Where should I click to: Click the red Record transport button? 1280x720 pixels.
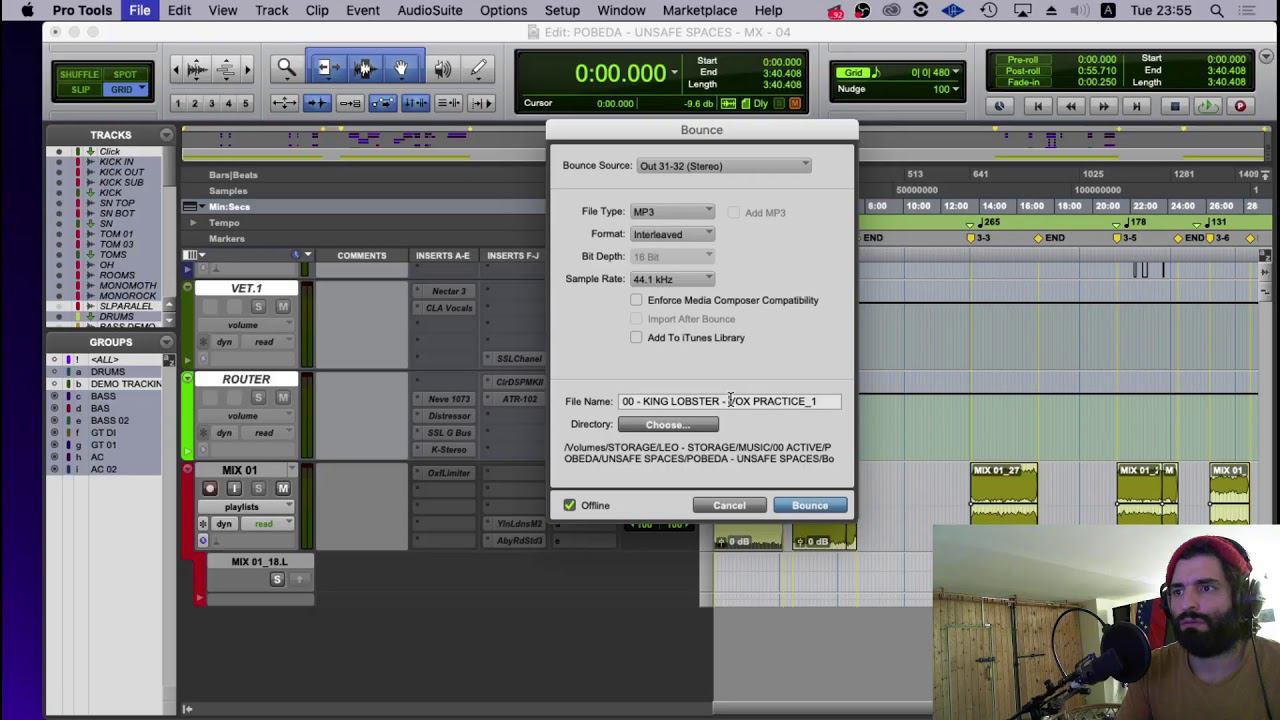point(1240,106)
